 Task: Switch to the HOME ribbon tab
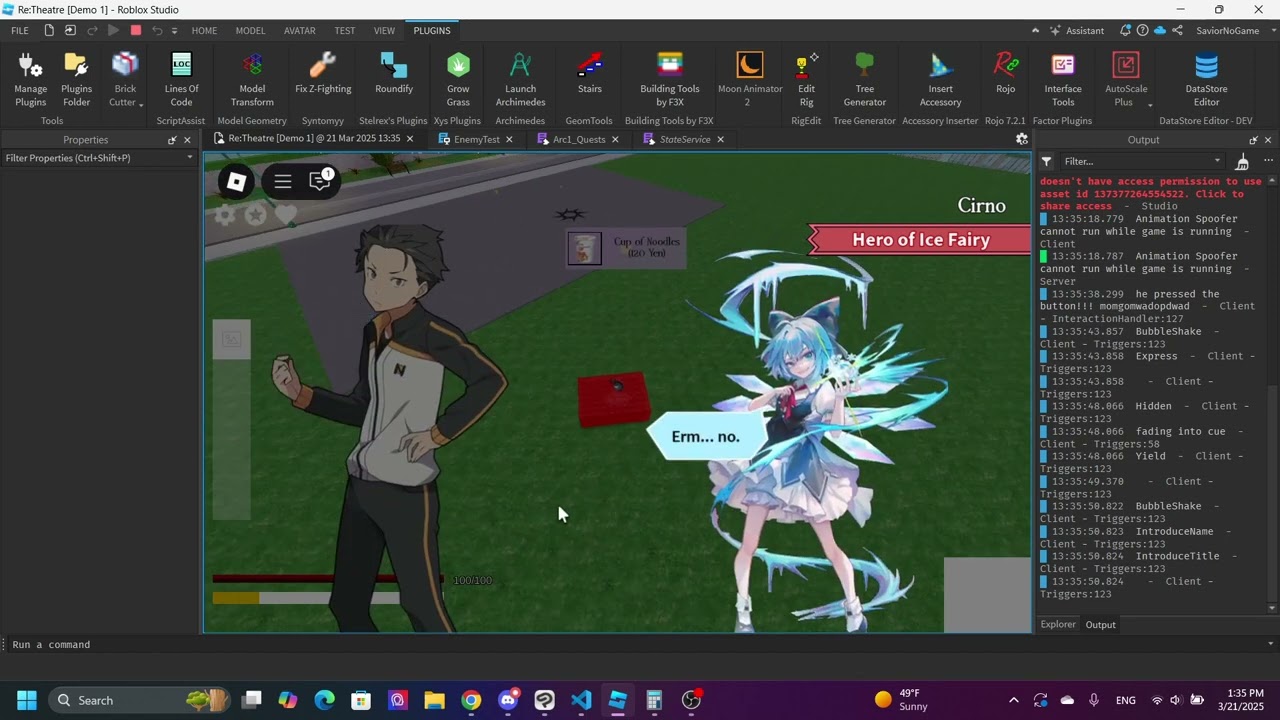204,31
